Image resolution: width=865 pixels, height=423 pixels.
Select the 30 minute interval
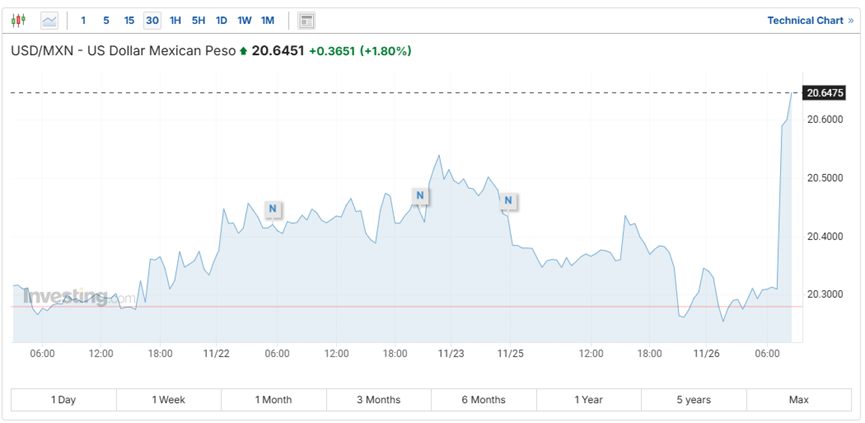(x=151, y=20)
